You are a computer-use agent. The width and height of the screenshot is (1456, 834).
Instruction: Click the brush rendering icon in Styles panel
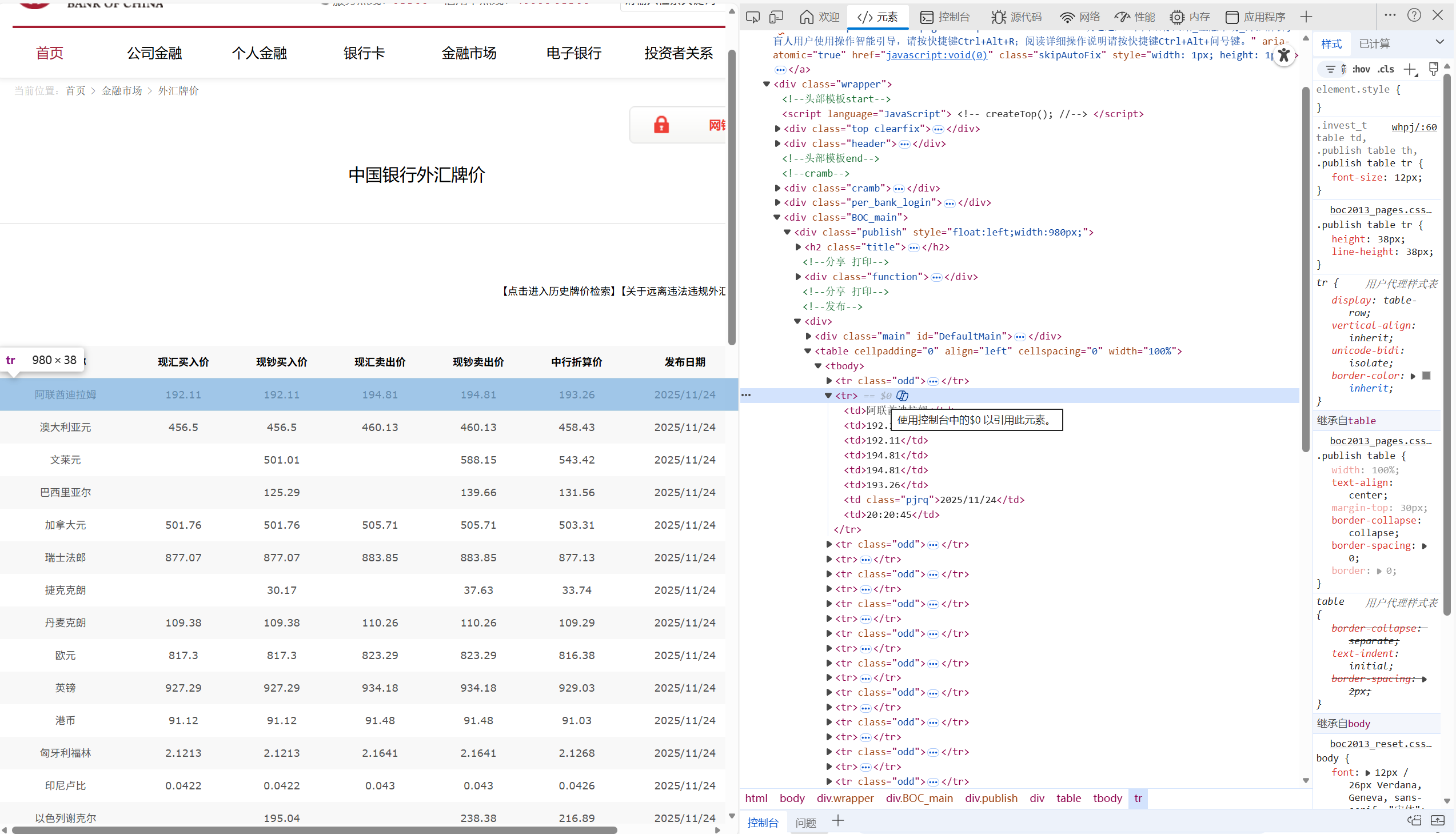[x=1434, y=69]
